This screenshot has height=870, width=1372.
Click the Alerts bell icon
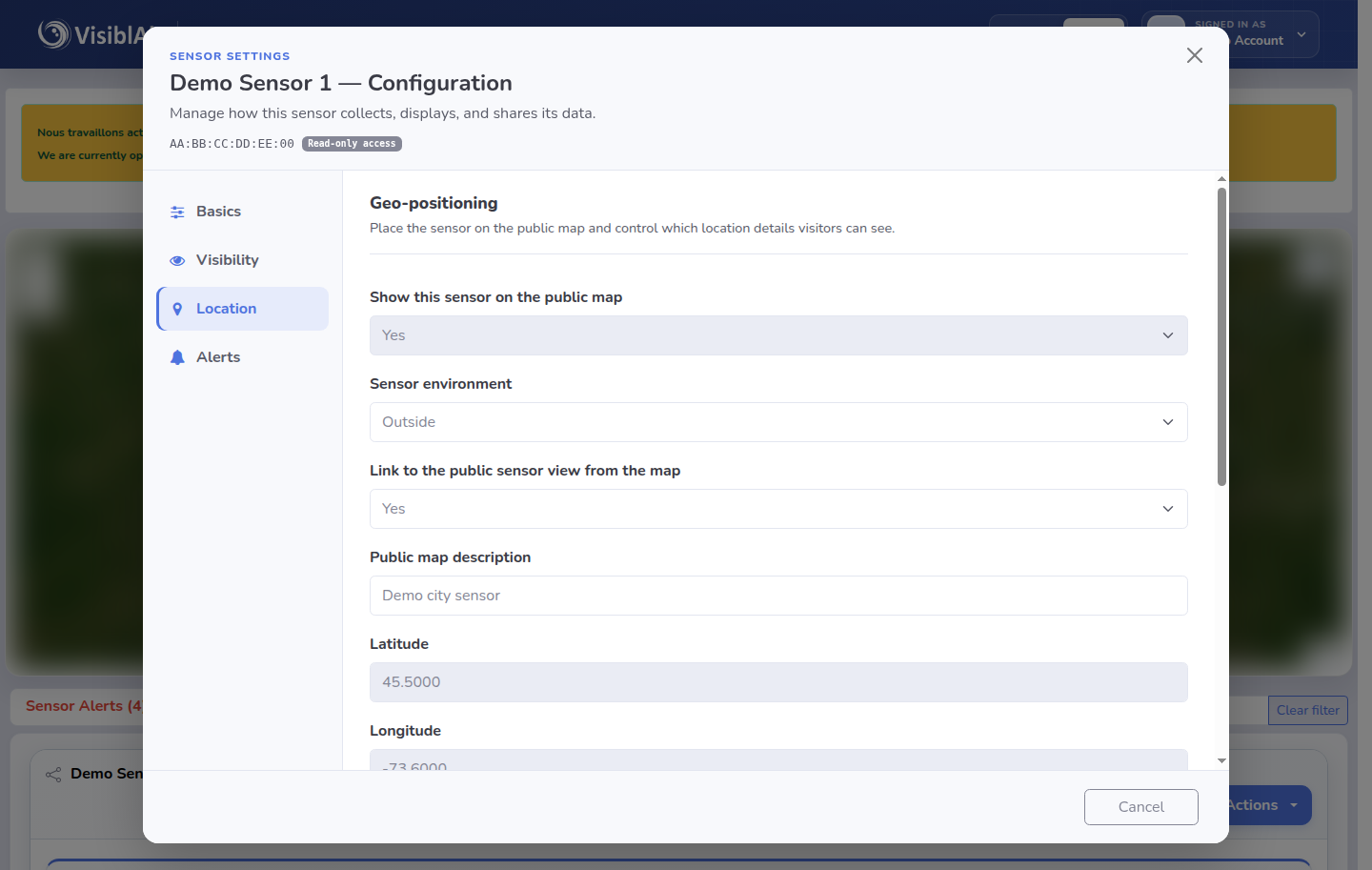(177, 357)
